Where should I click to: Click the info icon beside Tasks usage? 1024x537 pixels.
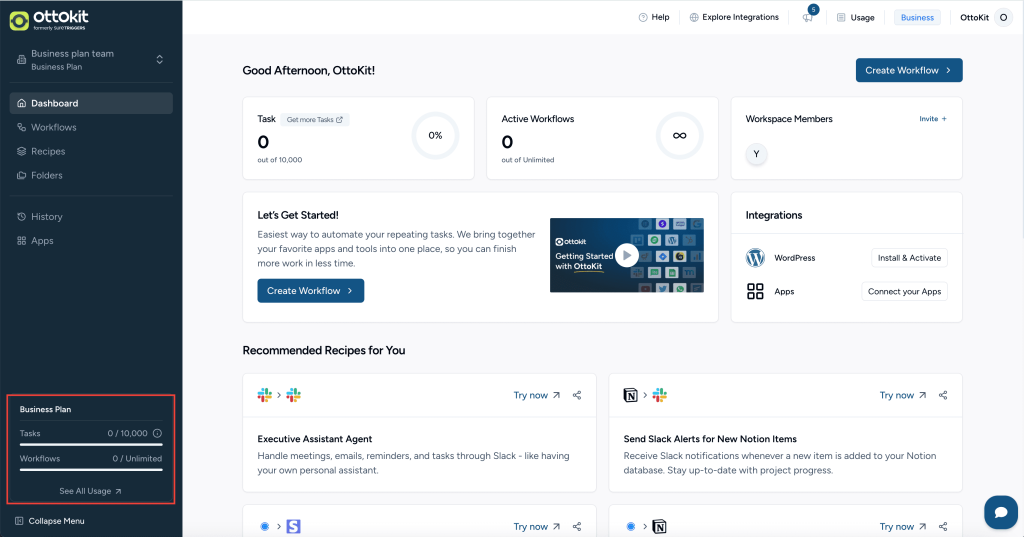[157, 434]
